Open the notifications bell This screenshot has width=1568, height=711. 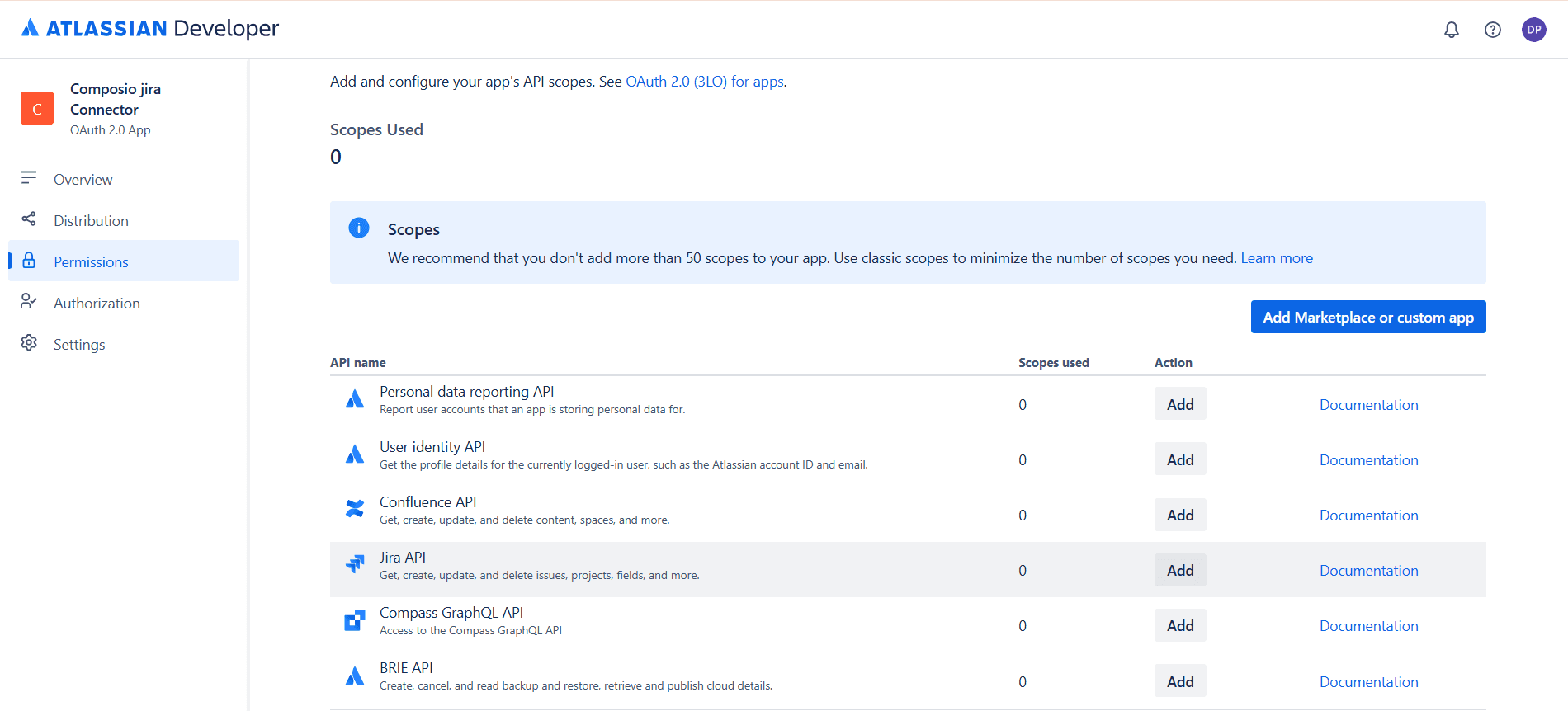click(x=1452, y=30)
